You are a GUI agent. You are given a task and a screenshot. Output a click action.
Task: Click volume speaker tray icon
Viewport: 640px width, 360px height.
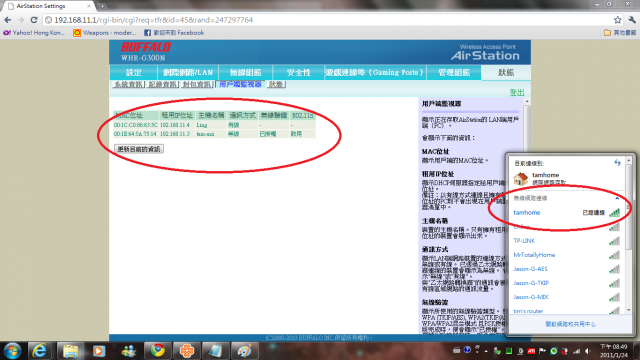click(x=588, y=351)
